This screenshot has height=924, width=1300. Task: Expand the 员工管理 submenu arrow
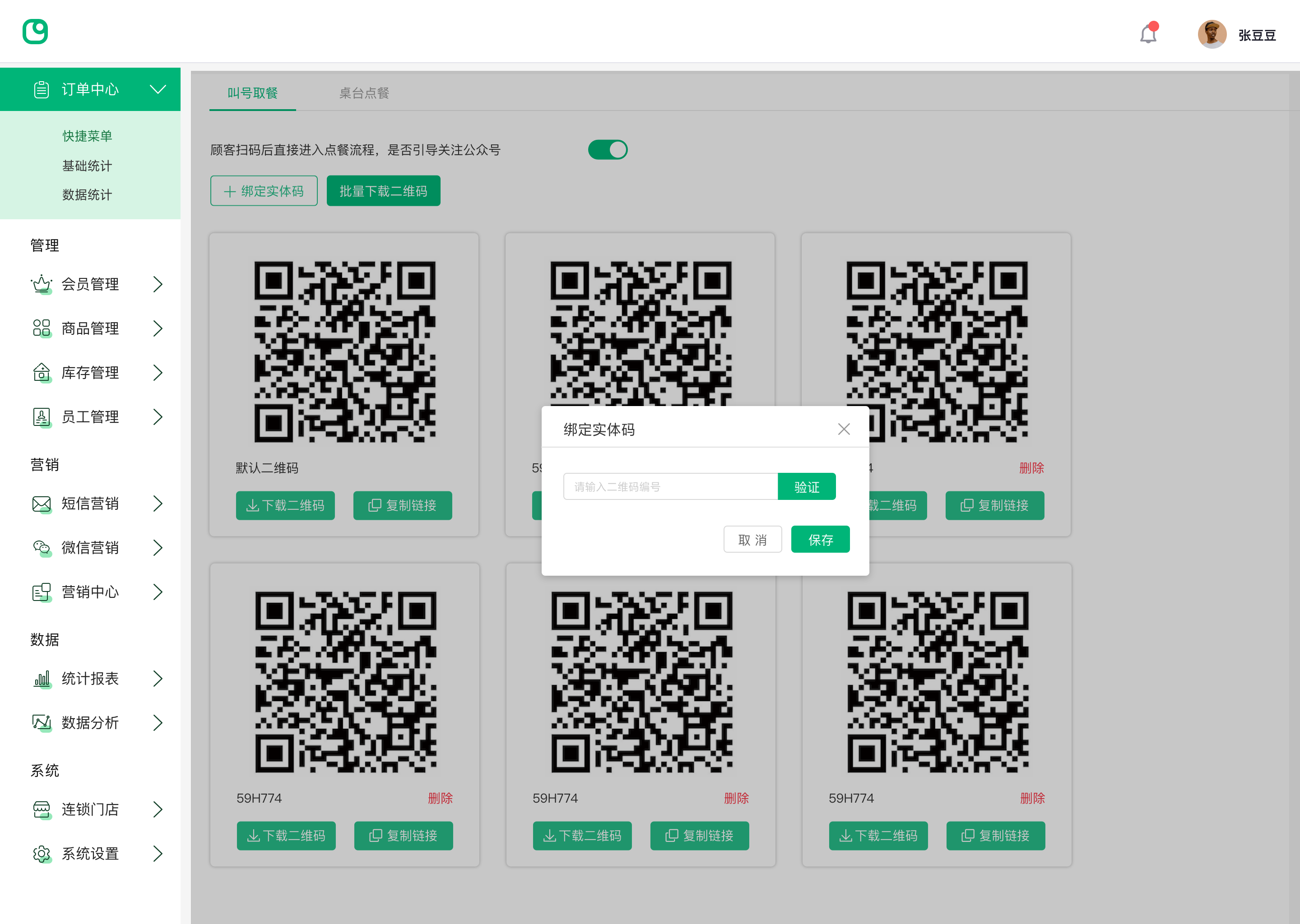pos(158,417)
